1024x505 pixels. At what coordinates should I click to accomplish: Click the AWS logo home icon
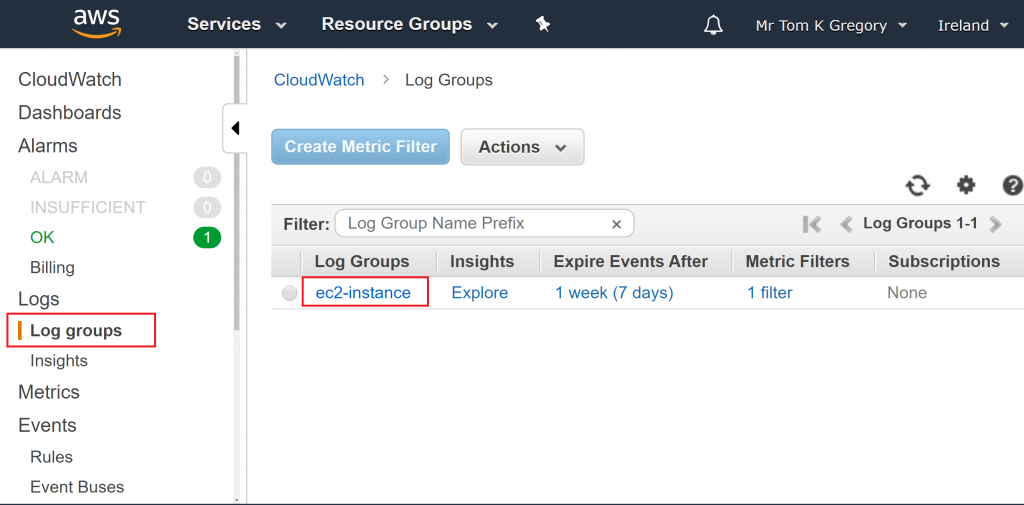click(96, 24)
